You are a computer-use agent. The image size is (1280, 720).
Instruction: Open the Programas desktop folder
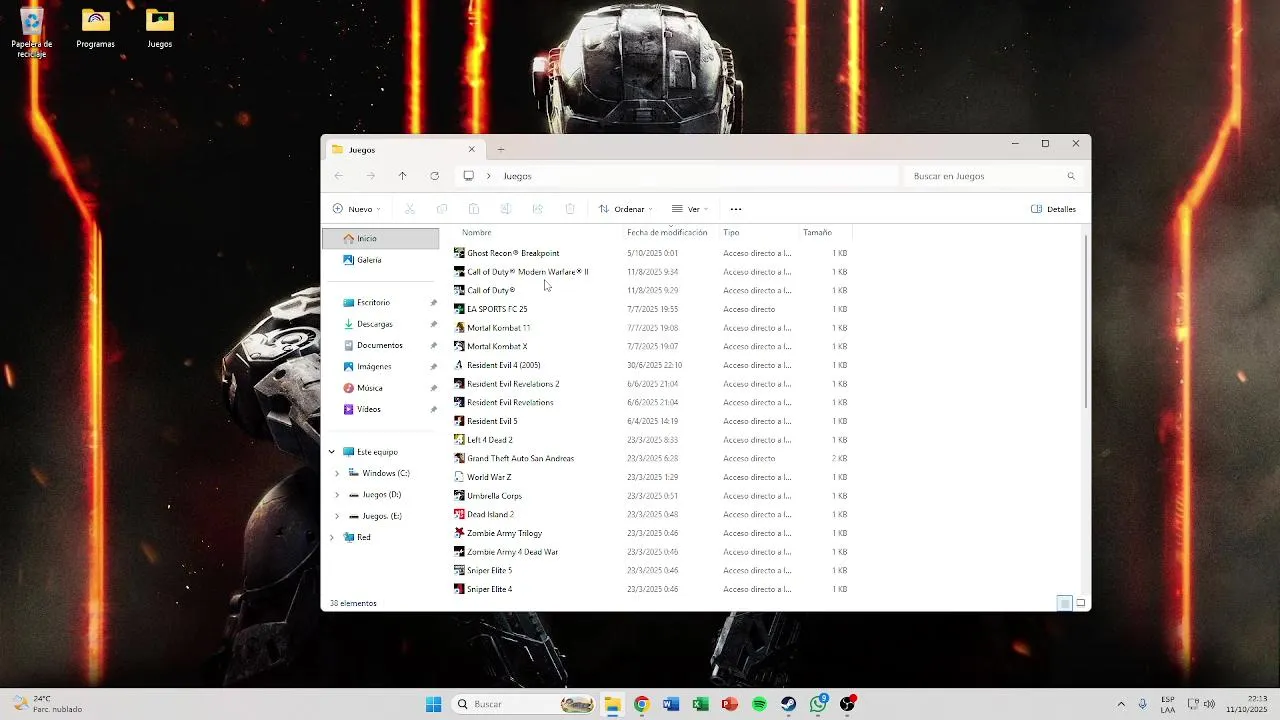point(96,28)
